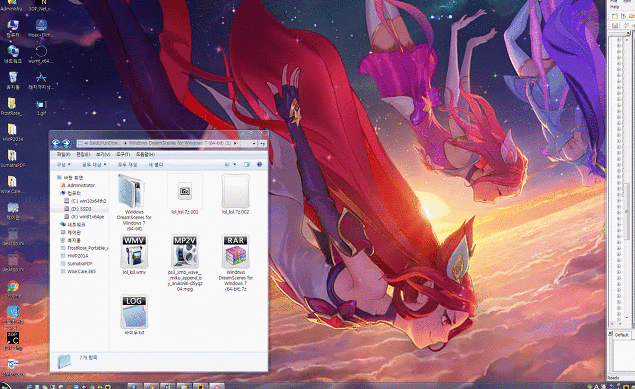Select the ps3_xmb_wave mpg file
The width and height of the screenshot is (635, 389).
(x=185, y=263)
